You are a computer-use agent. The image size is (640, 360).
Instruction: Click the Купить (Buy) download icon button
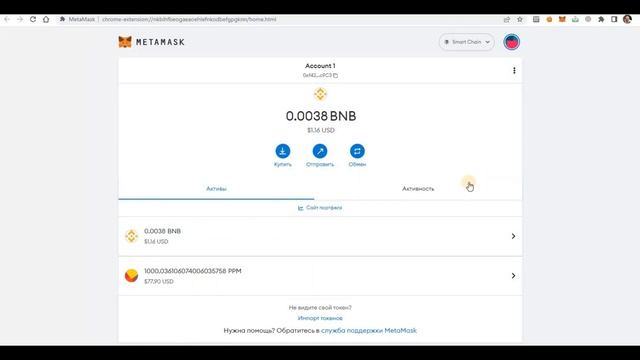click(282, 151)
